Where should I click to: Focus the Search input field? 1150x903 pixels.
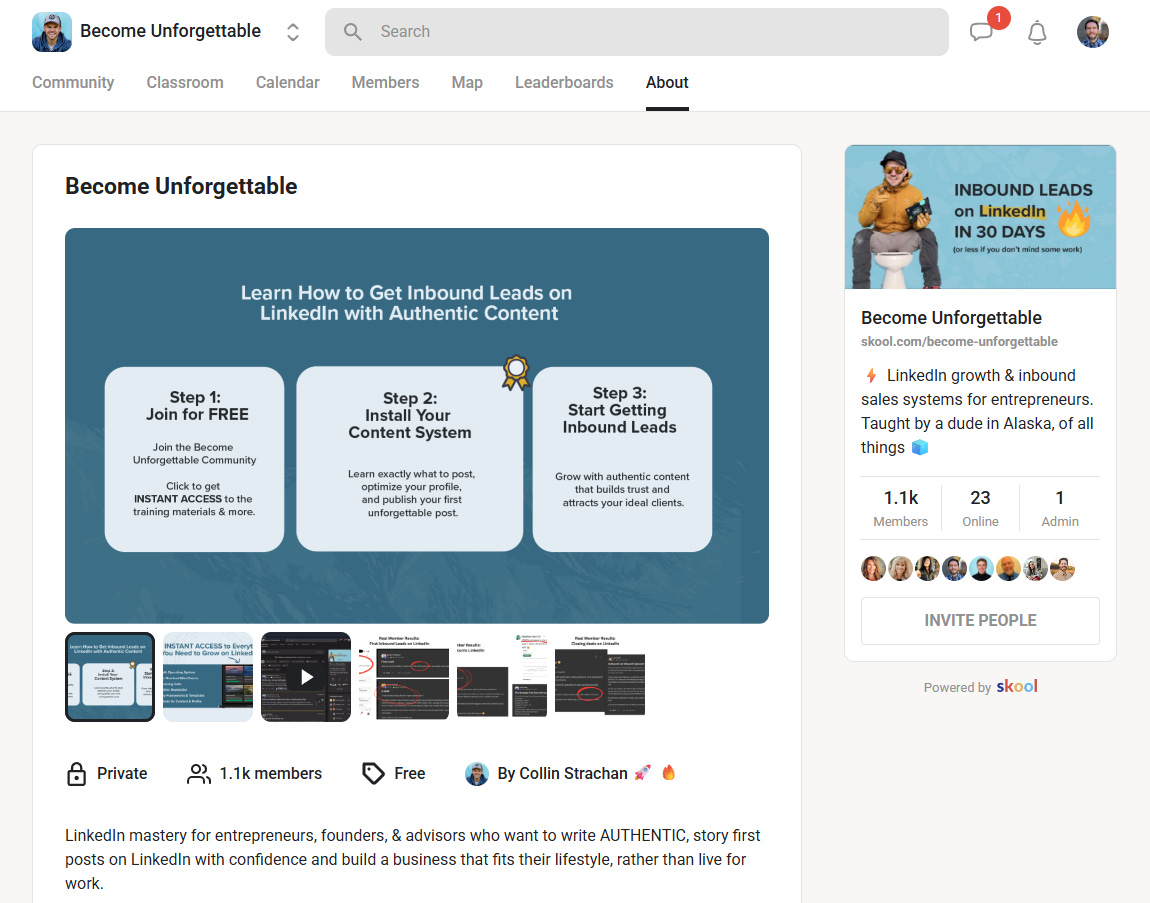[637, 32]
